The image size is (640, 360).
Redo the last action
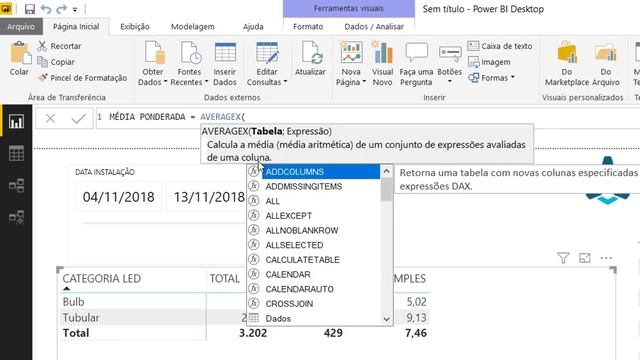pos(61,9)
